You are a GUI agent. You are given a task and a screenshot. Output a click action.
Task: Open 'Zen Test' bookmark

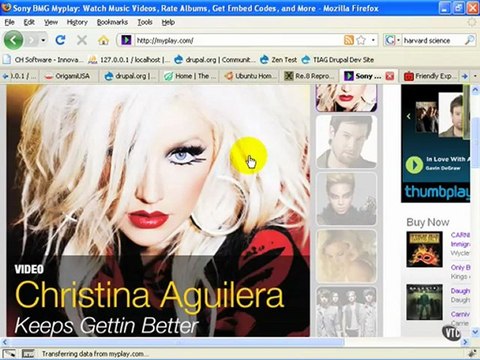point(279,60)
